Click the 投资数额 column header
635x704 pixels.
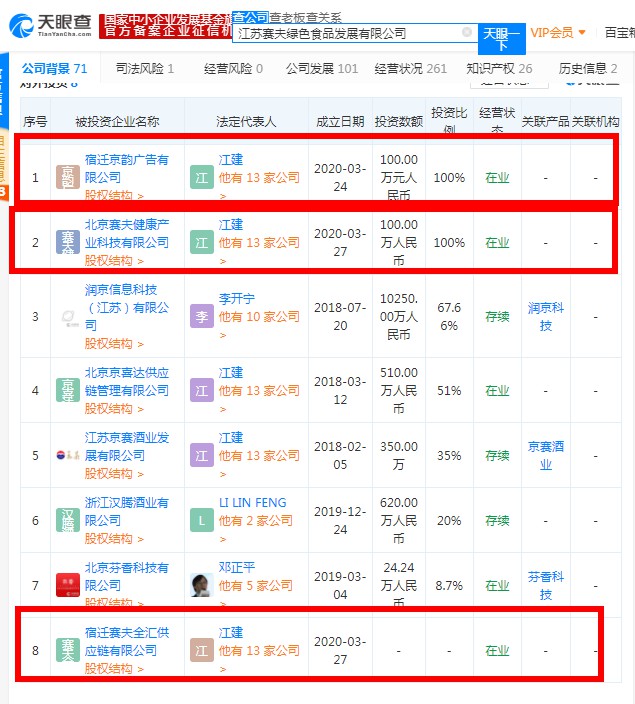point(399,122)
